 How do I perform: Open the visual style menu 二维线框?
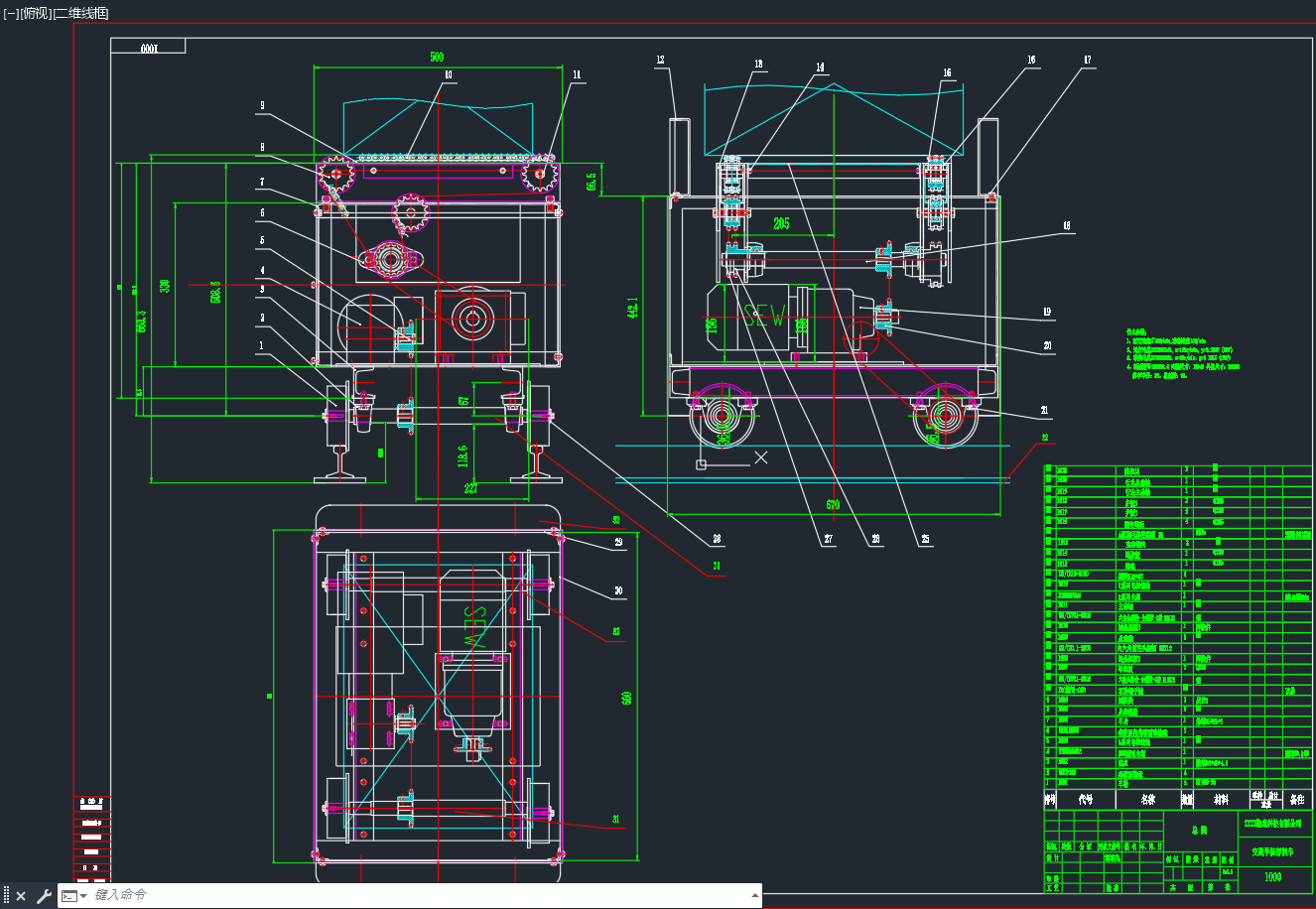80,13
